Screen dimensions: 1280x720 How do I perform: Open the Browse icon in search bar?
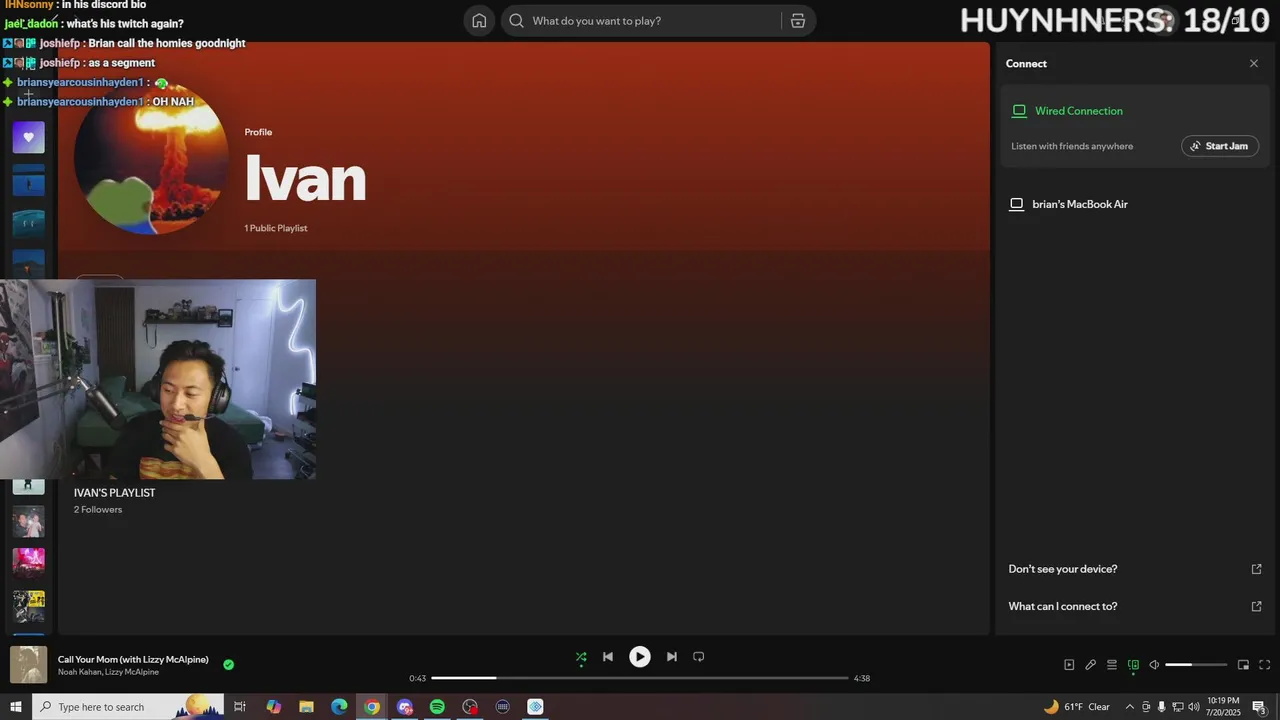coord(798,21)
